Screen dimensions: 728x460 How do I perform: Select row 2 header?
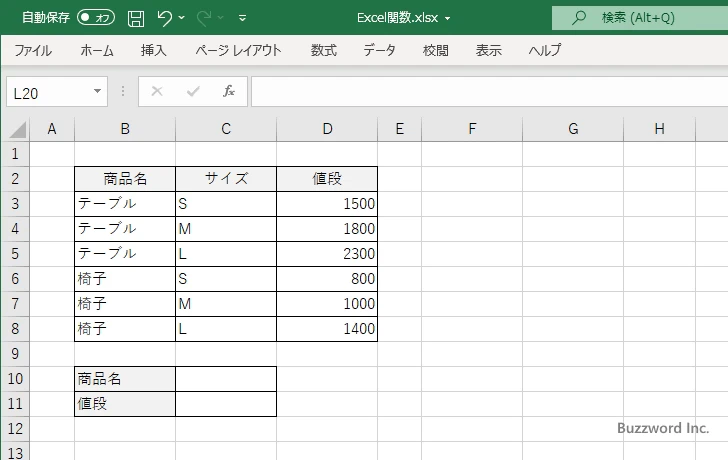[x=15, y=179]
